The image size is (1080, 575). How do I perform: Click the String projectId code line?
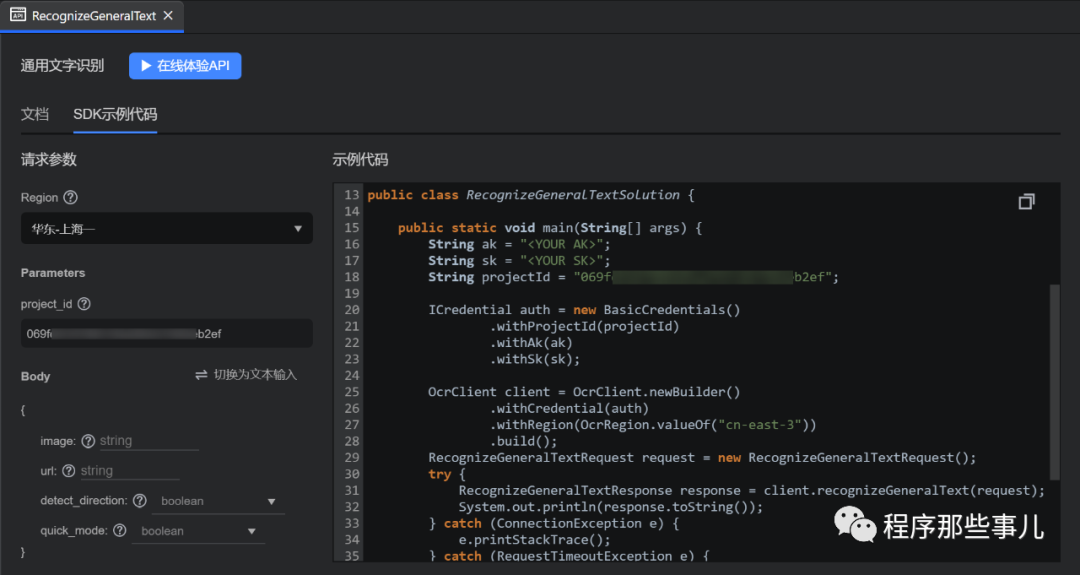(x=633, y=278)
